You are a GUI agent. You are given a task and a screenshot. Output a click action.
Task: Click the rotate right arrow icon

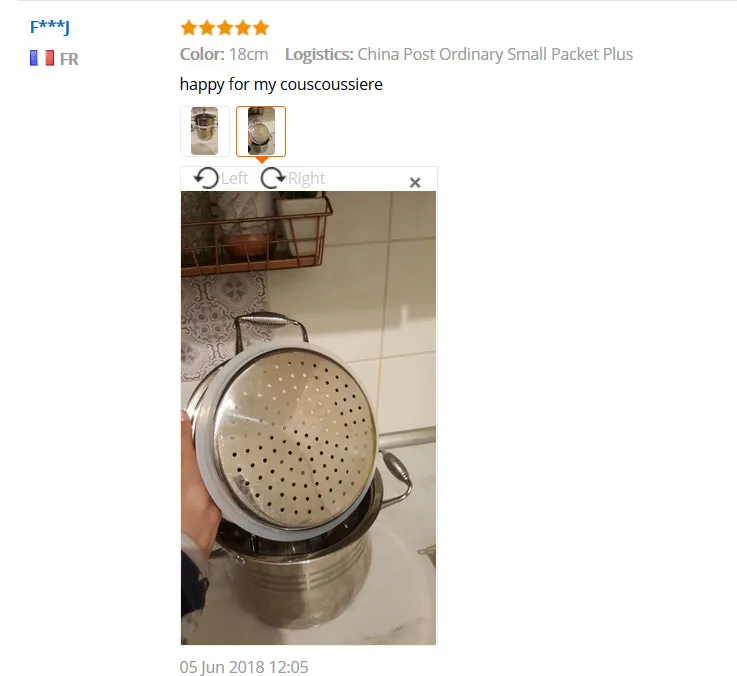(274, 178)
